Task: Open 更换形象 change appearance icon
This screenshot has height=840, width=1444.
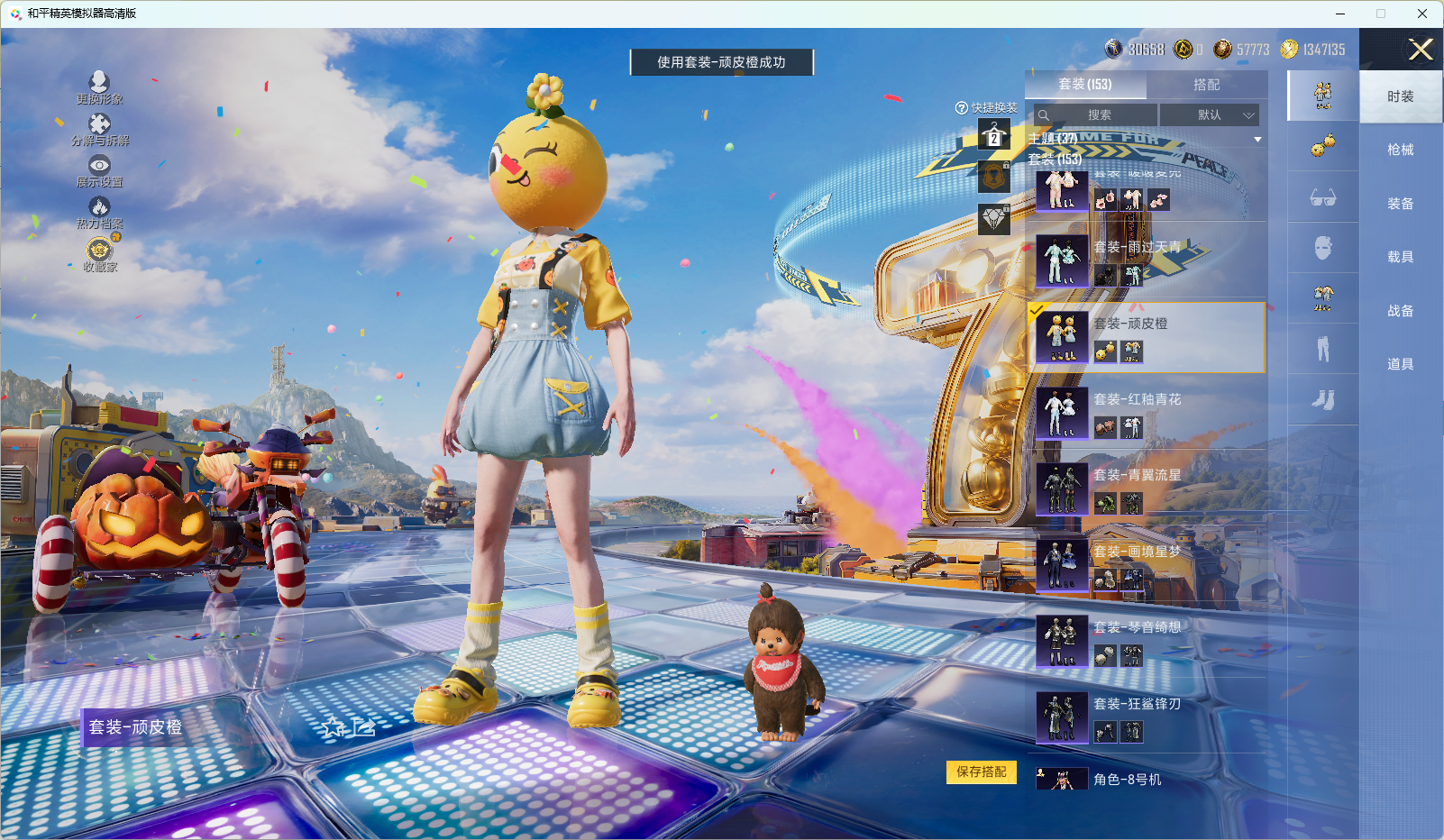Action: tap(99, 87)
